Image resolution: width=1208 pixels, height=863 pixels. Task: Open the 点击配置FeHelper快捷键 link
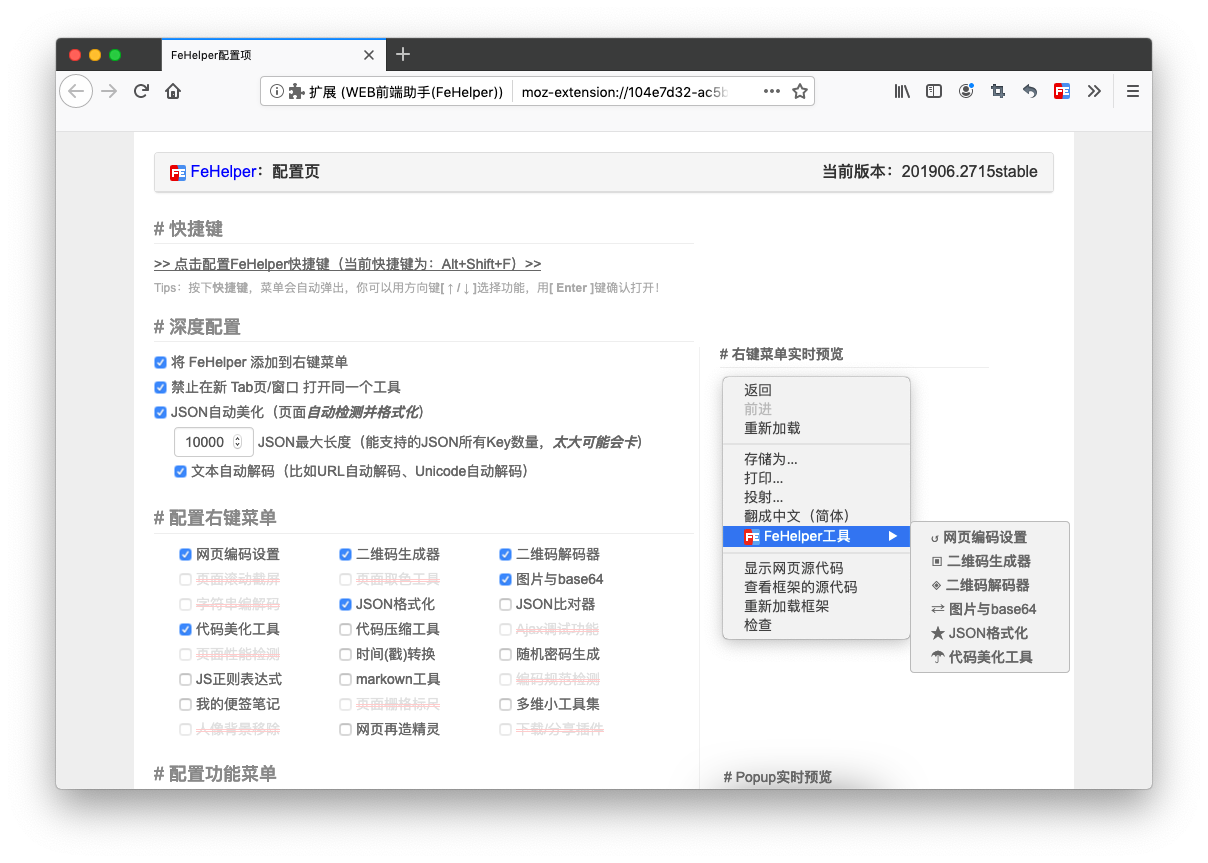pos(347,264)
